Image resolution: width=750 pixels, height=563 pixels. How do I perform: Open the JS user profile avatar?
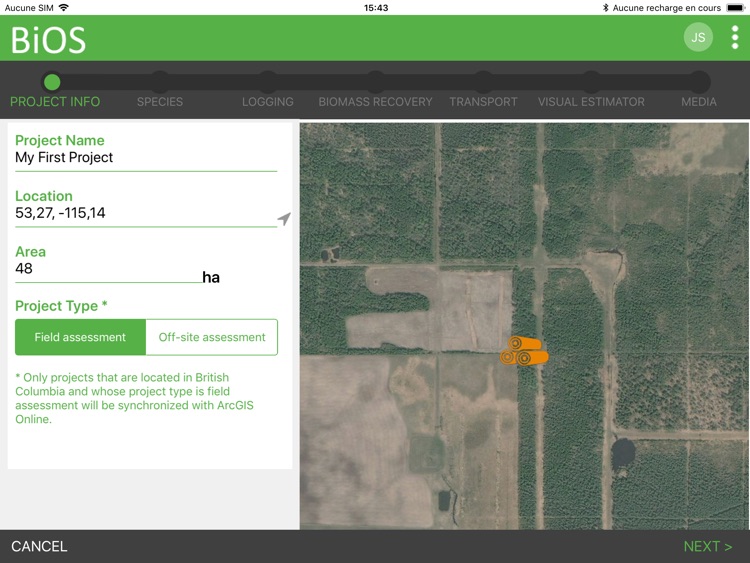(x=698, y=37)
